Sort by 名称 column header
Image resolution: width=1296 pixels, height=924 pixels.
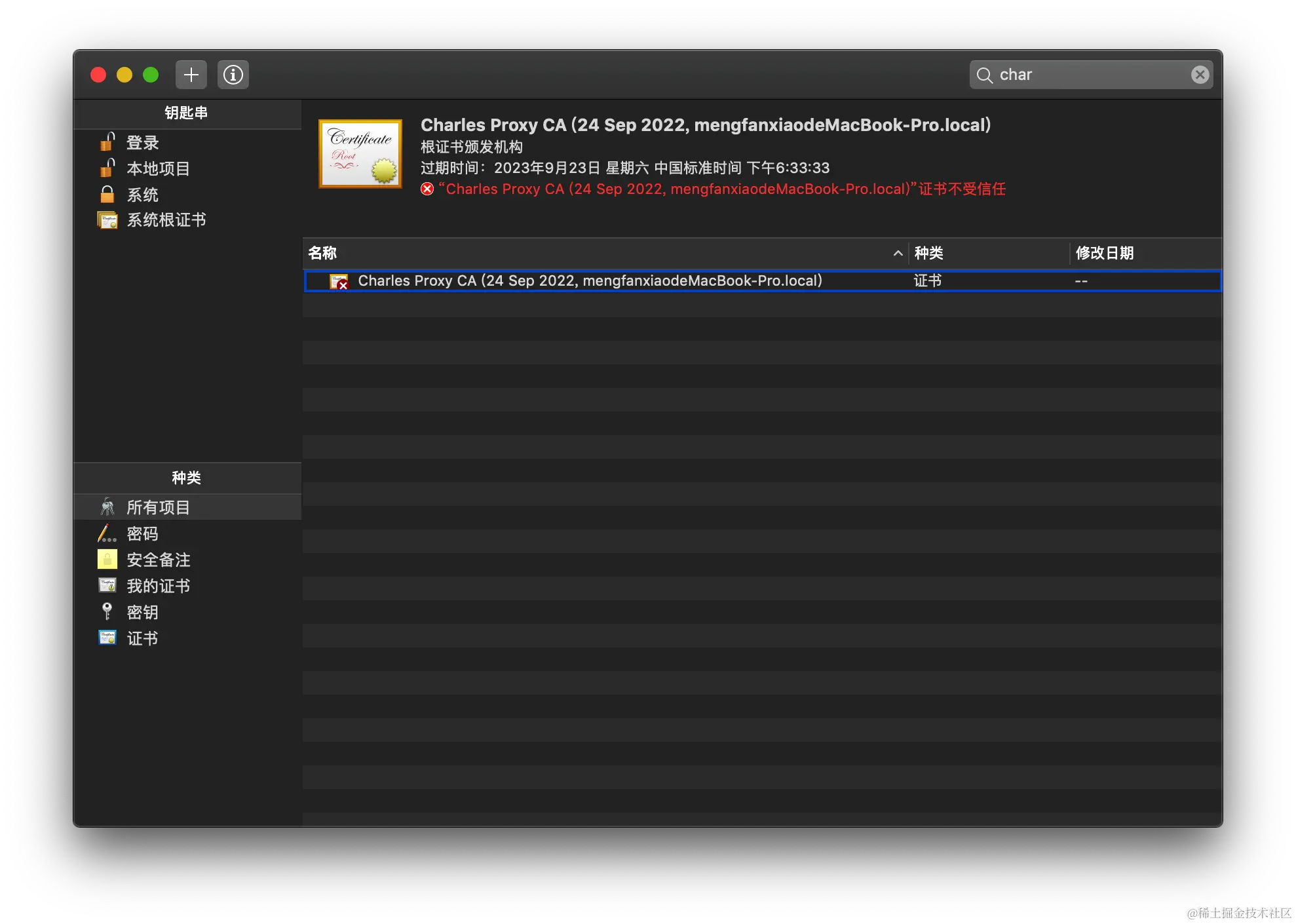tap(322, 253)
